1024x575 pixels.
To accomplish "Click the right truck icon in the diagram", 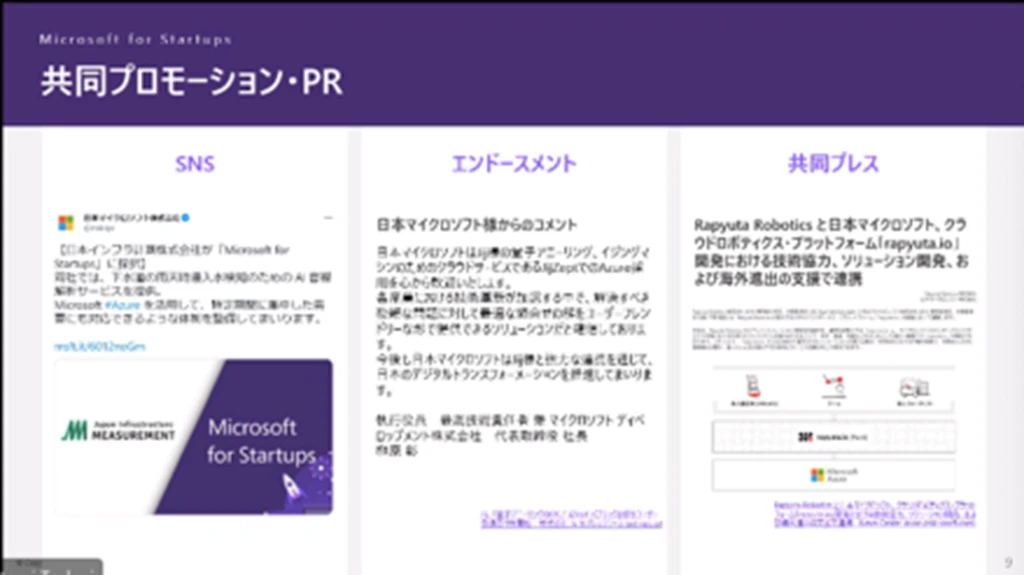I will [x=914, y=388].
